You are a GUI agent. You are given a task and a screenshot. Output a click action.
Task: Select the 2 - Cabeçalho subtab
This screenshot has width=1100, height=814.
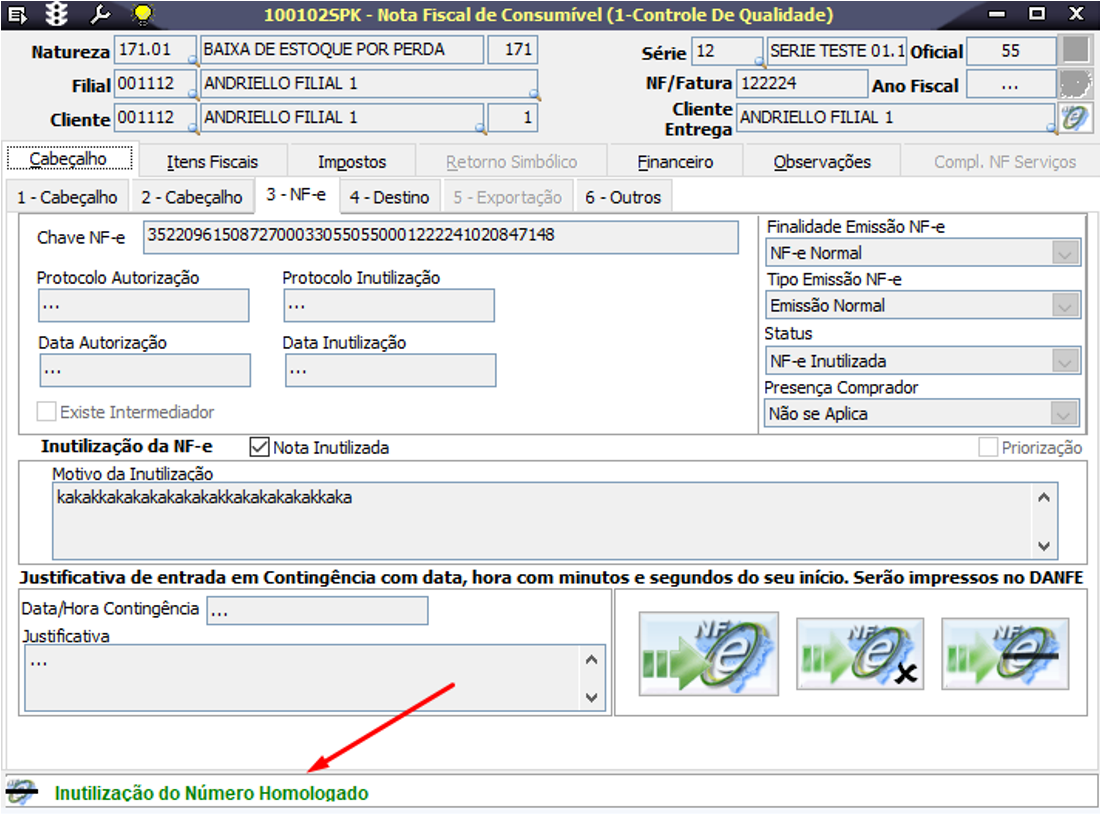(x=192, y=197)
